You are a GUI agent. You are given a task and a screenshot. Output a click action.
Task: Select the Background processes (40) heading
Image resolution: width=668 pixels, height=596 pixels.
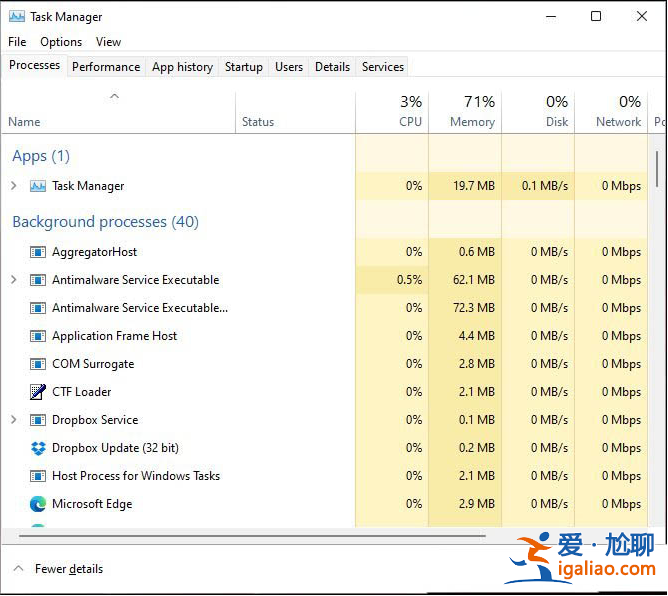point(105,222)
